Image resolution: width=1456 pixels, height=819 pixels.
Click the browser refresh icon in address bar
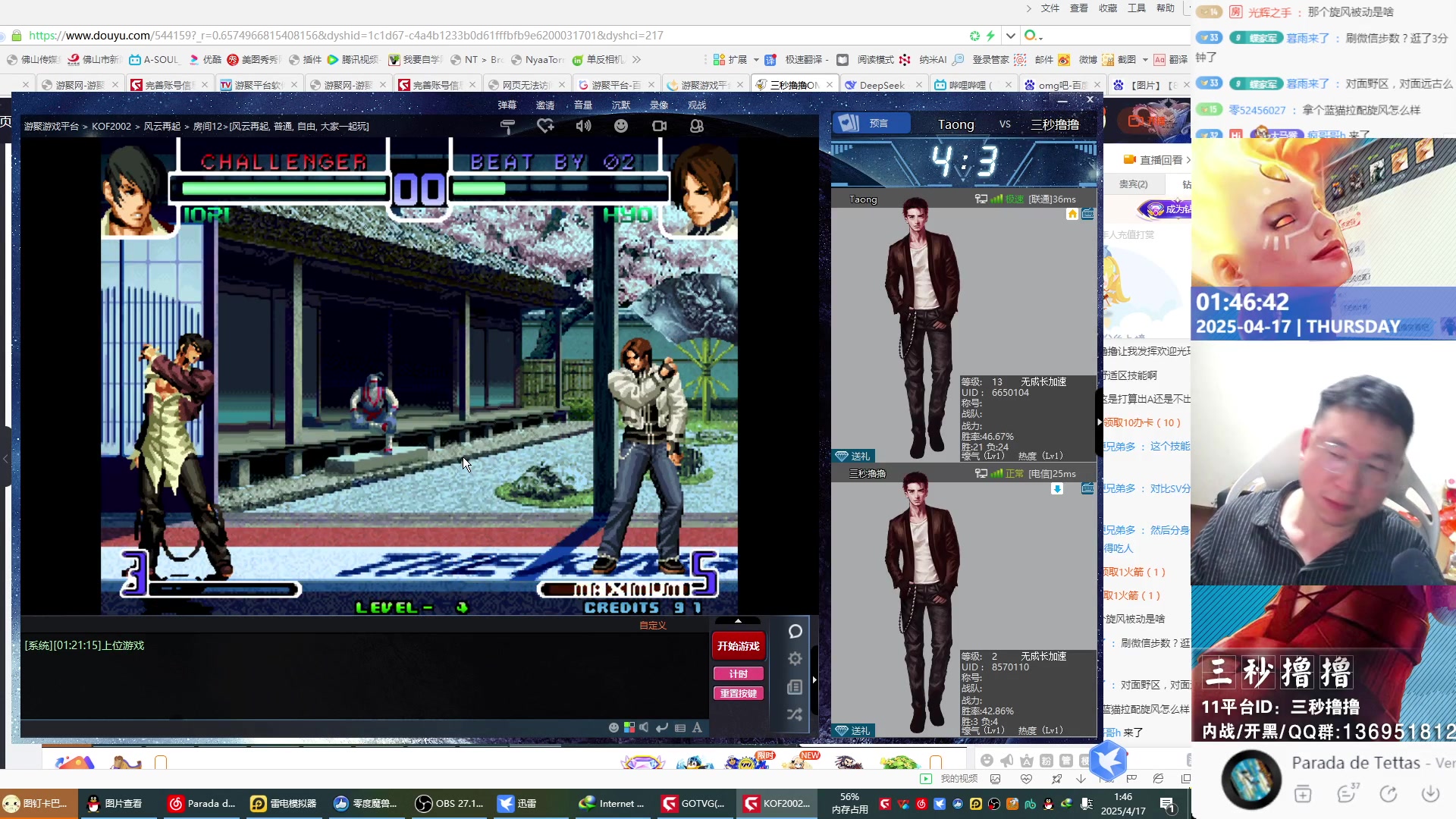(x=974, y=36)
